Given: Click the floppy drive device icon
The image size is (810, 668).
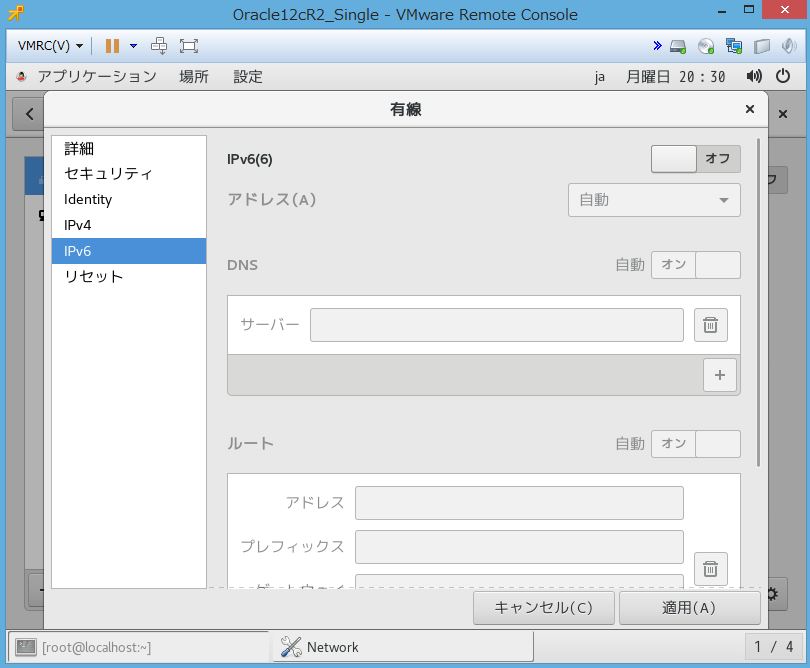Looking at the screenshot, I should (x=761, y=46).
